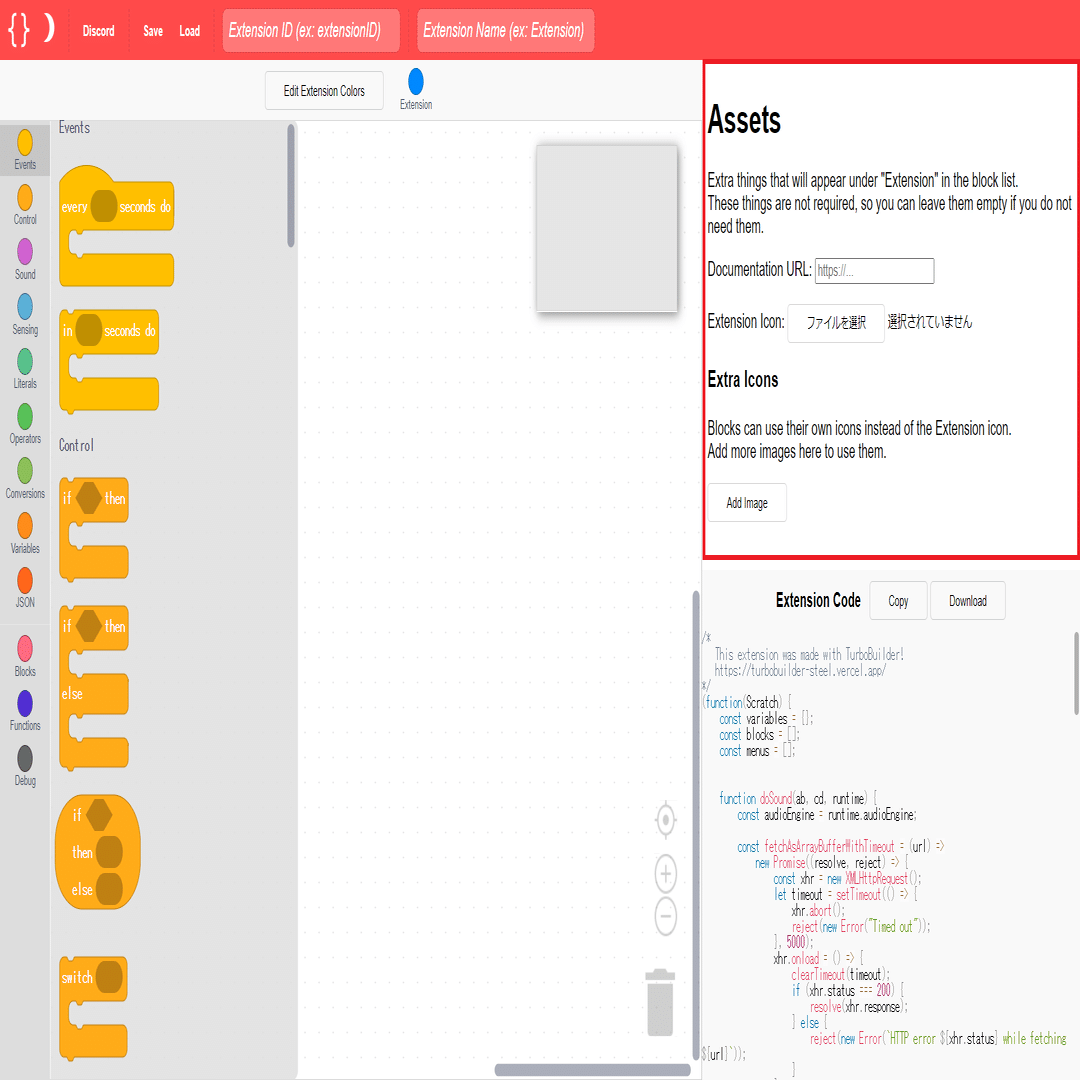Click the Documentation URL field
The height and width of the screenshot is (1080, 1080).
pyautogui.click(x=874, y=271)
